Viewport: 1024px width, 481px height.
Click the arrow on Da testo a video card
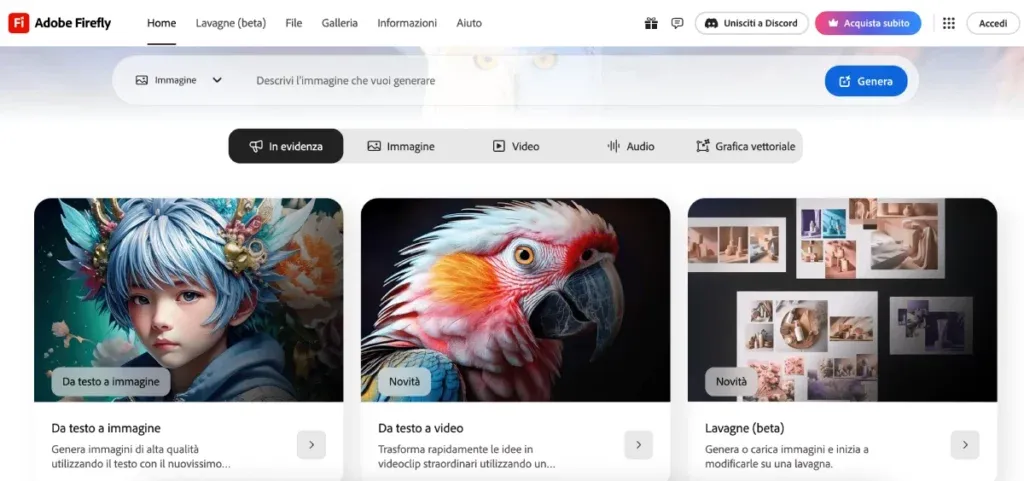(639, 444)
